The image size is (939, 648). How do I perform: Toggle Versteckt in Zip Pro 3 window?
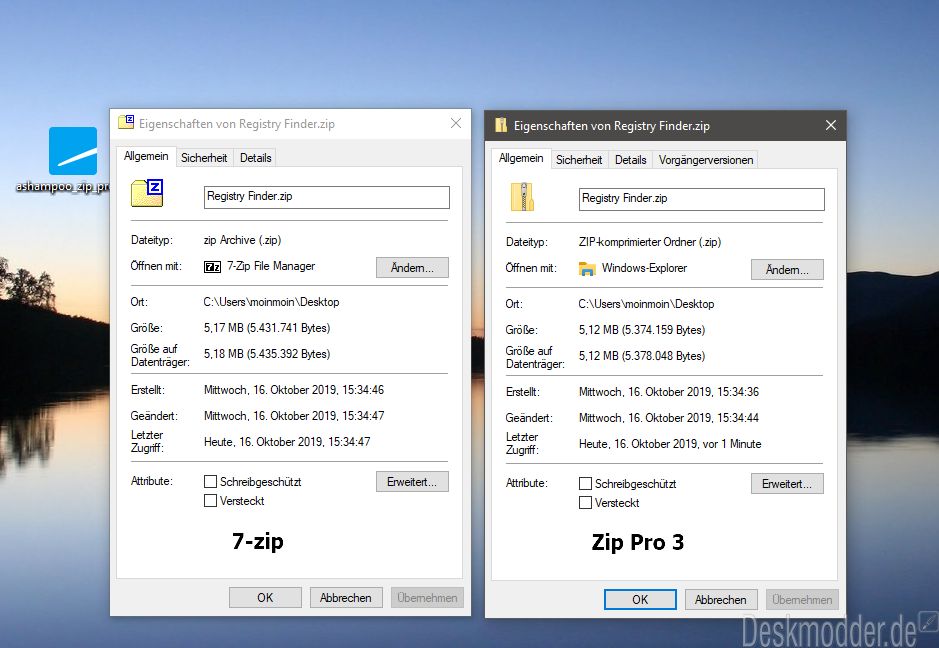pos(585,502)
